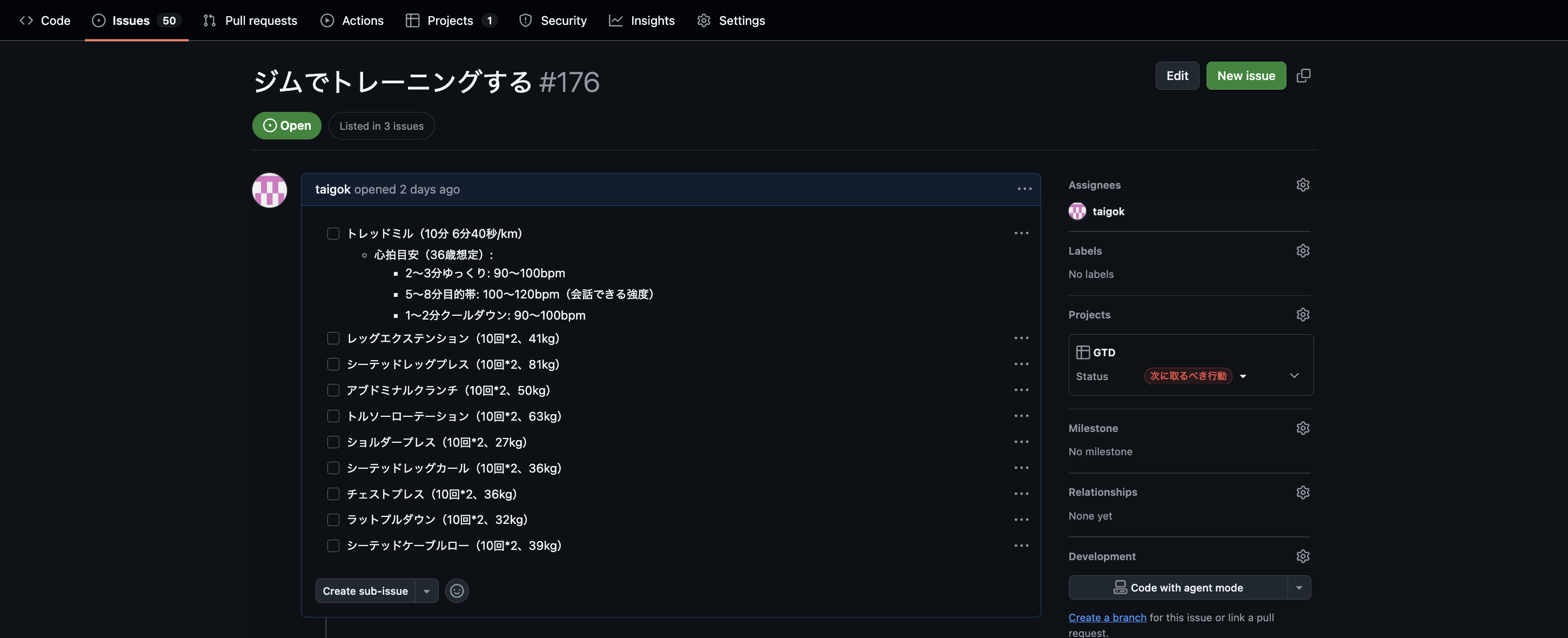Open Projects settings gear
Image resolution: width=1568 pixels, height=638 pixels.
[x=1303, y=315]
